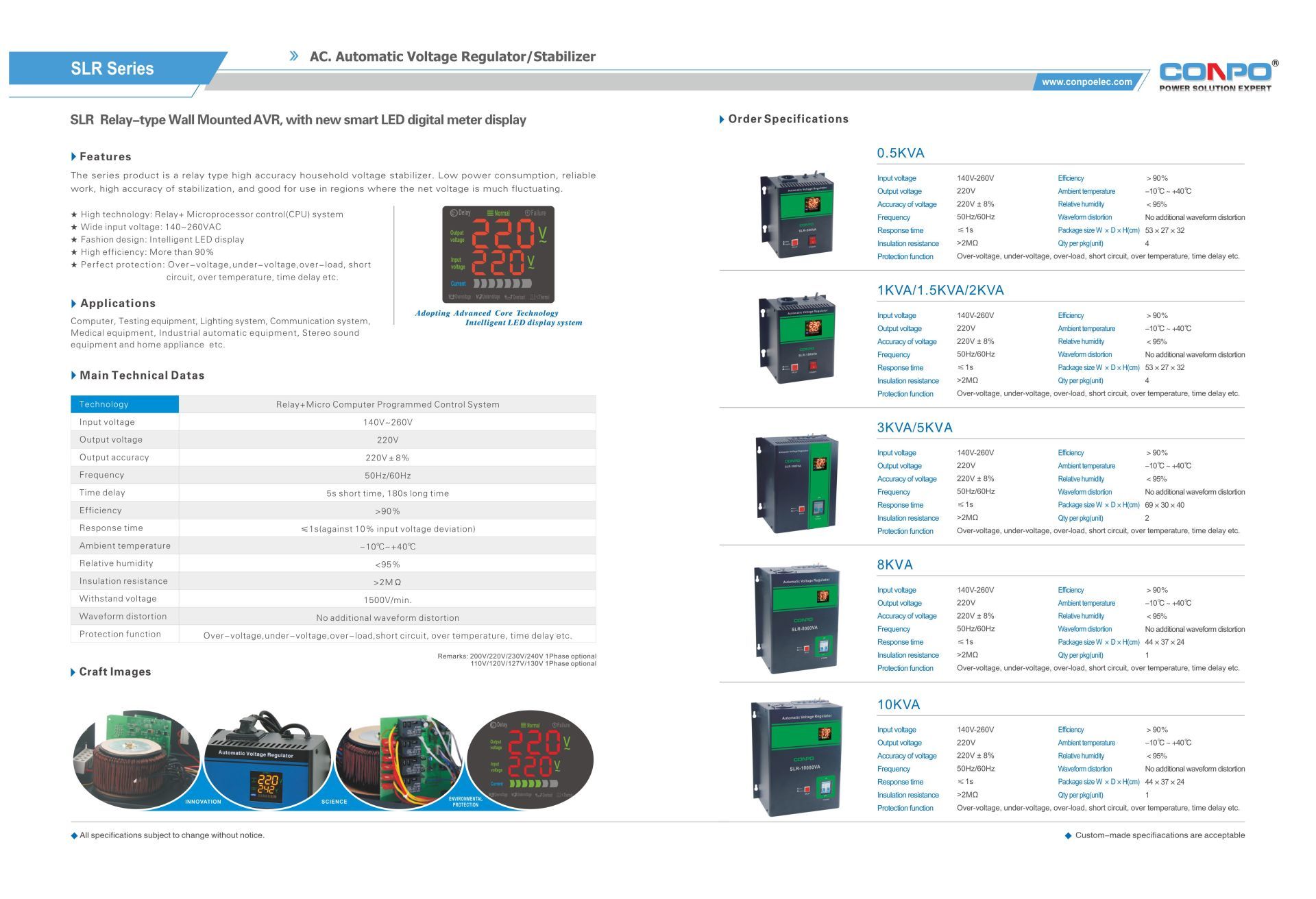Click the Ambient temperature label in main table
Image resolution: width=1316 pixels, height=899 pixels.
point(125,546)
